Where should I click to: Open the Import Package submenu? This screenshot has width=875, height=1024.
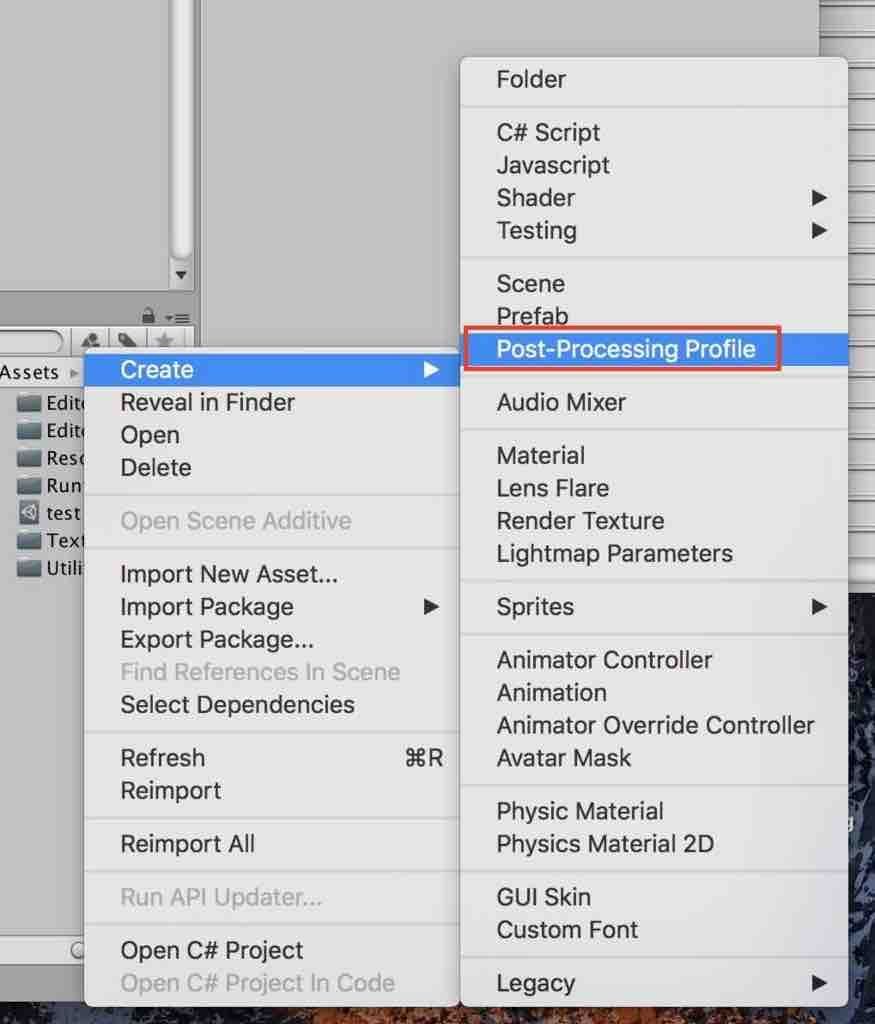click(272, 607)
